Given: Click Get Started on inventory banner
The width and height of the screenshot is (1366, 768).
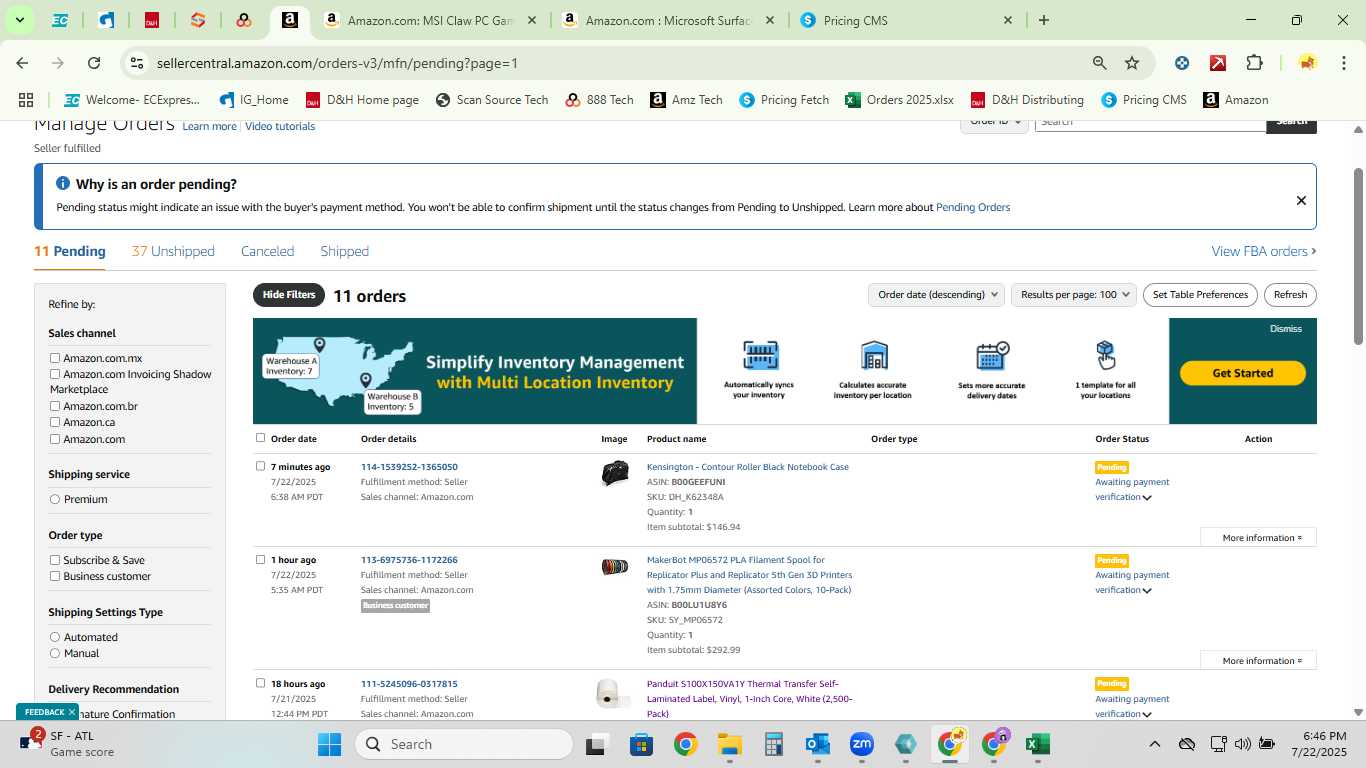Looking at the screenshot, I should pyautogui.click(x=1243, y=373).
